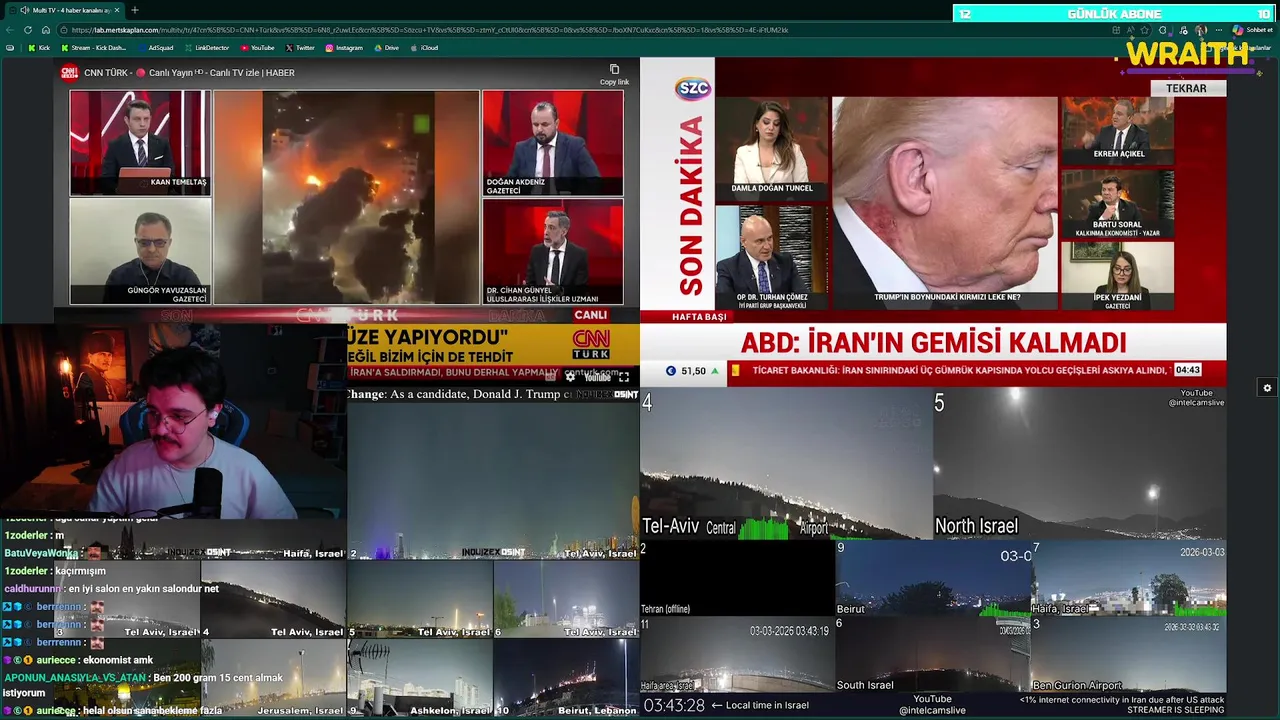This screenshot has width=1280, height=720.
Task: Click Tehran (offline) camera feed
Action: click(738, 578)
